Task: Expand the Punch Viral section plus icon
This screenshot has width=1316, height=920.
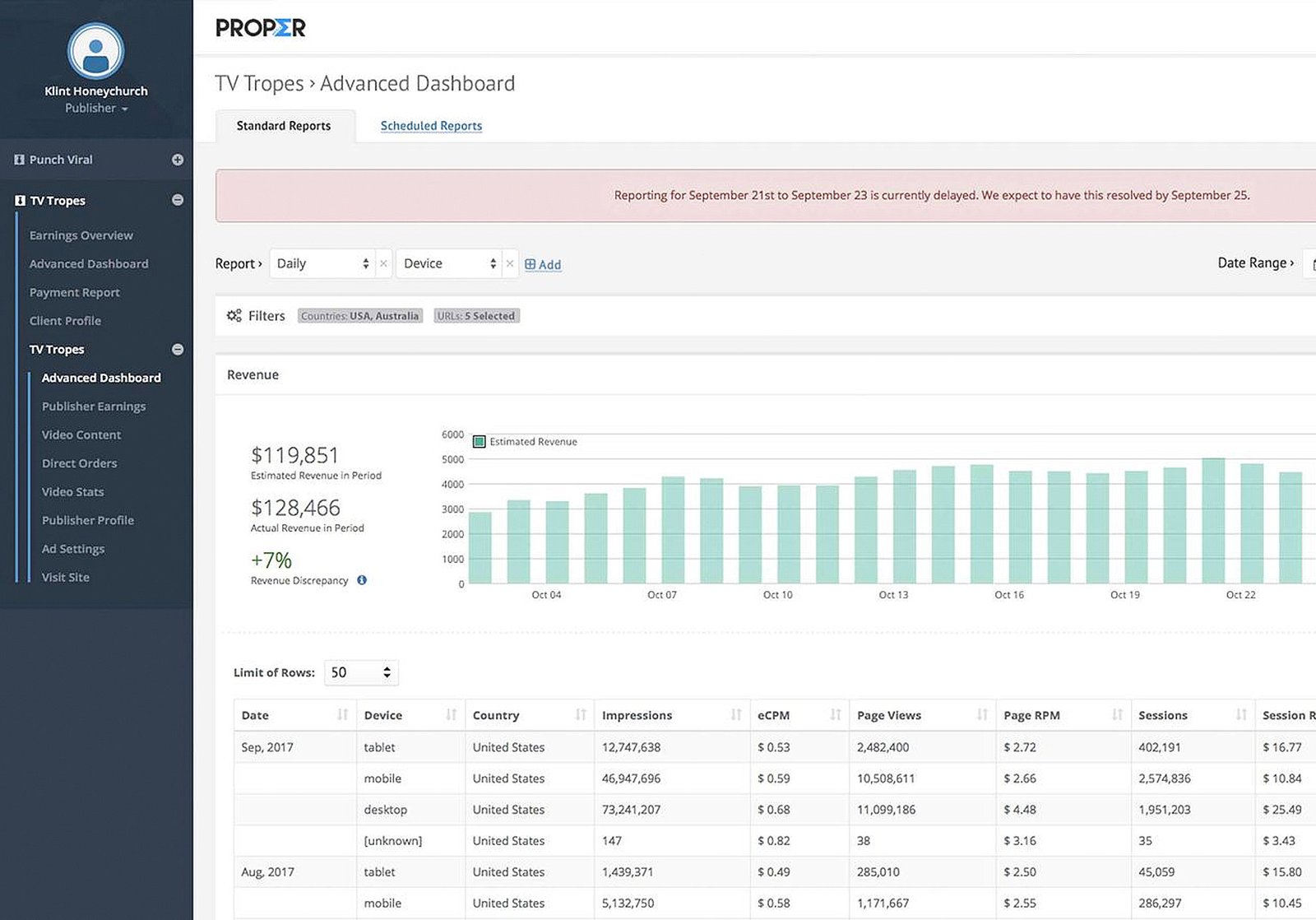Action: coord(177,160)
